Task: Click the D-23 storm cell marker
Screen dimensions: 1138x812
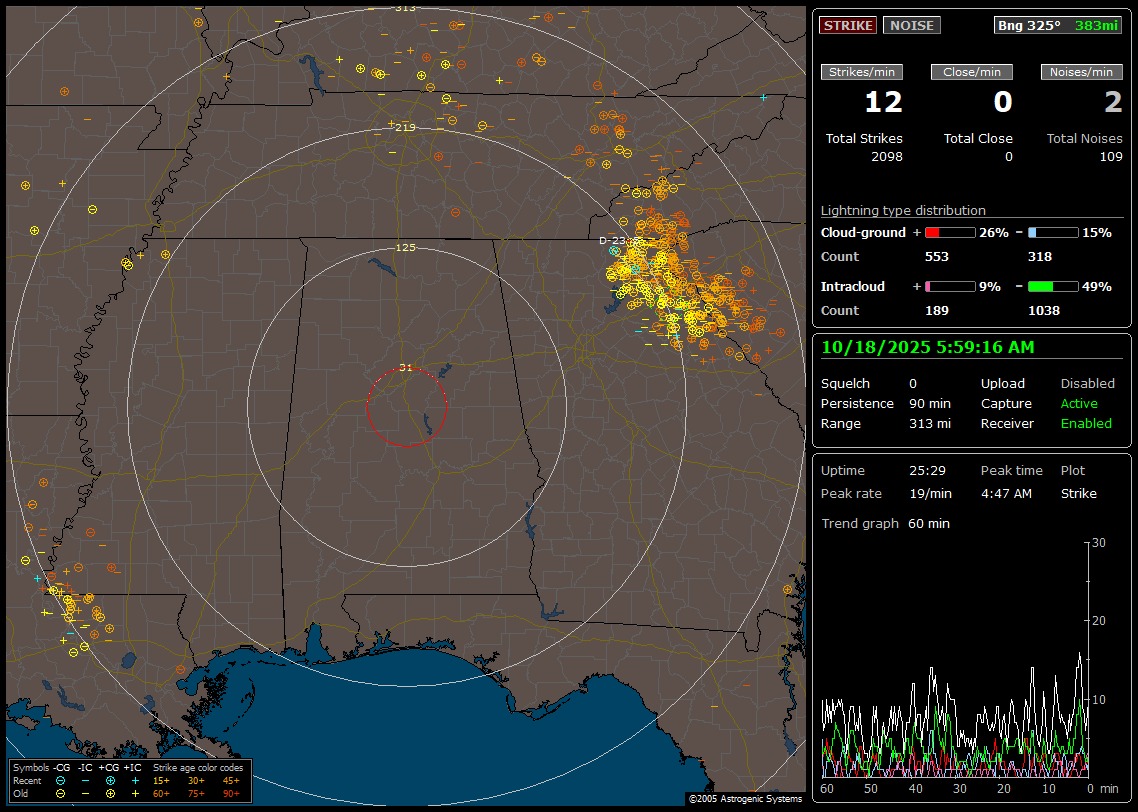Action: [x=613, y=241]
